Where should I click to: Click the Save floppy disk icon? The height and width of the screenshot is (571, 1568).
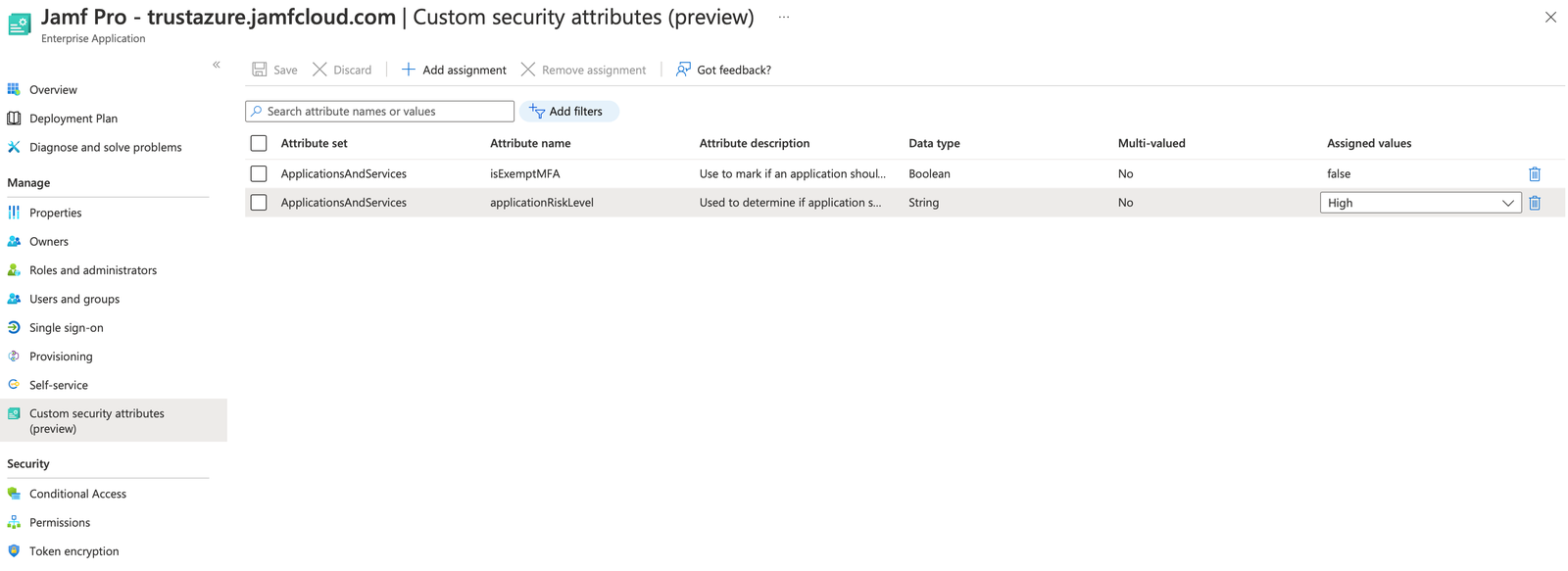pos(260,70)
